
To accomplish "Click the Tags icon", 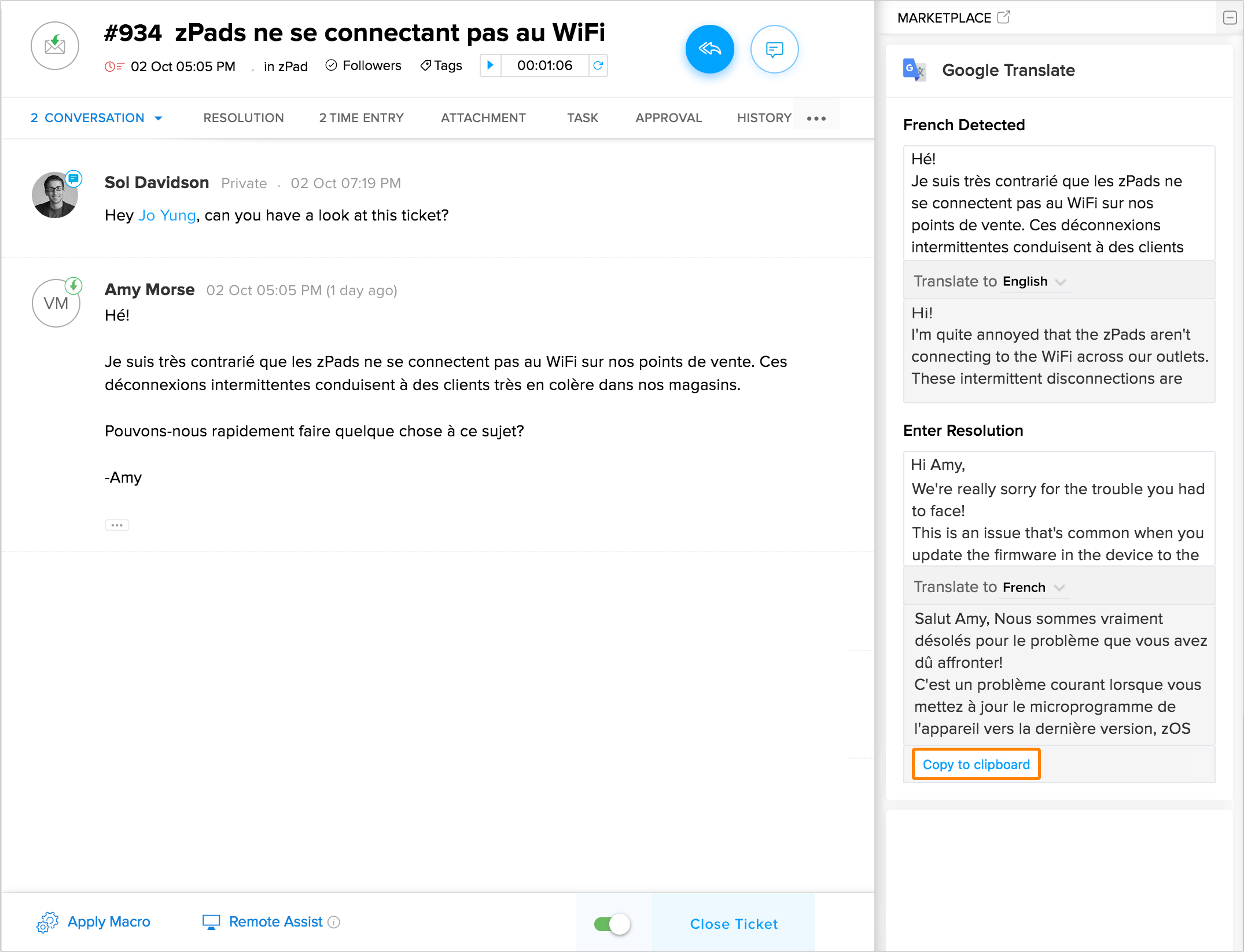I will (x=426, y=65).
